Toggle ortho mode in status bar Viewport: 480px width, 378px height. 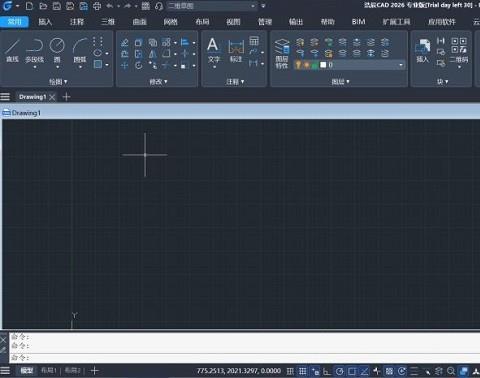(x=327, y=371)
